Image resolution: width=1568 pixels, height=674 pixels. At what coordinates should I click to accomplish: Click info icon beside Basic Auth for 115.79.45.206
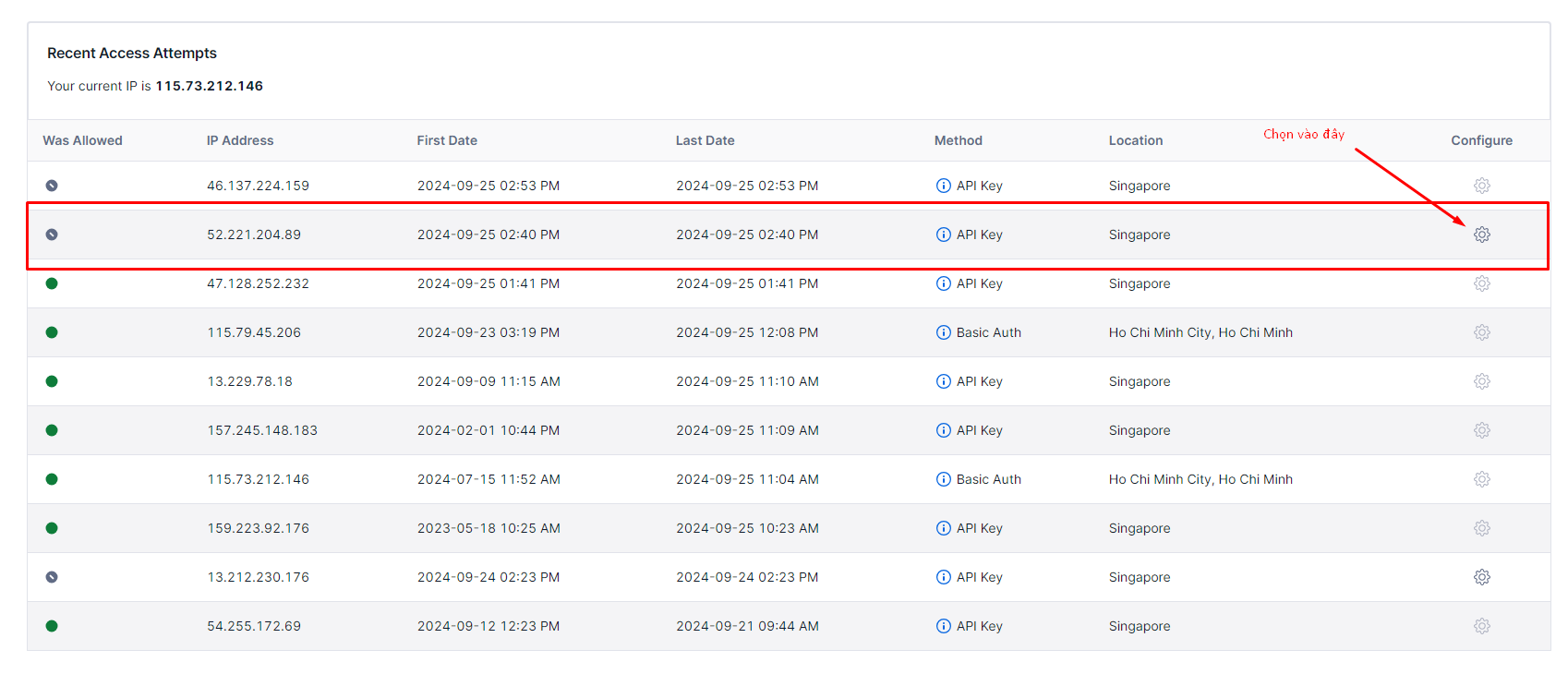[943, 332]
